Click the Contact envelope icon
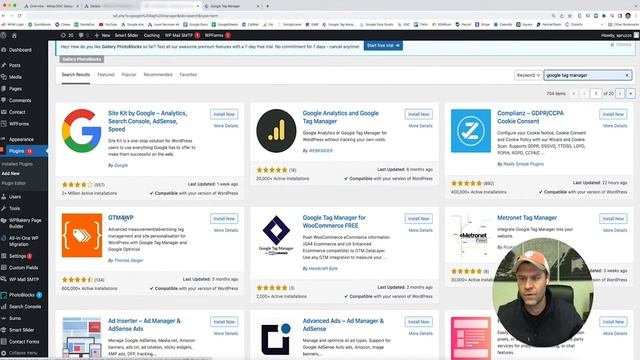 pos(4,112)
